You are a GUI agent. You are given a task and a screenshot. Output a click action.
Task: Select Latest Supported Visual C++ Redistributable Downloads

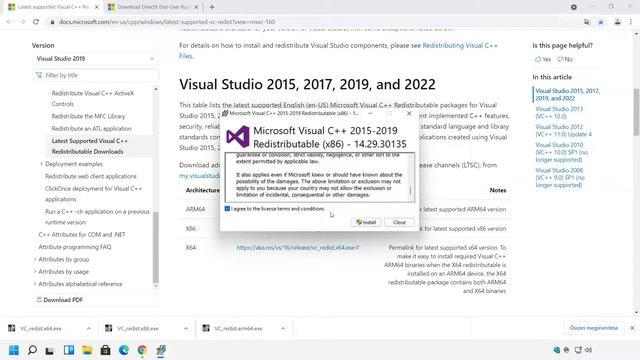point(89,146)
